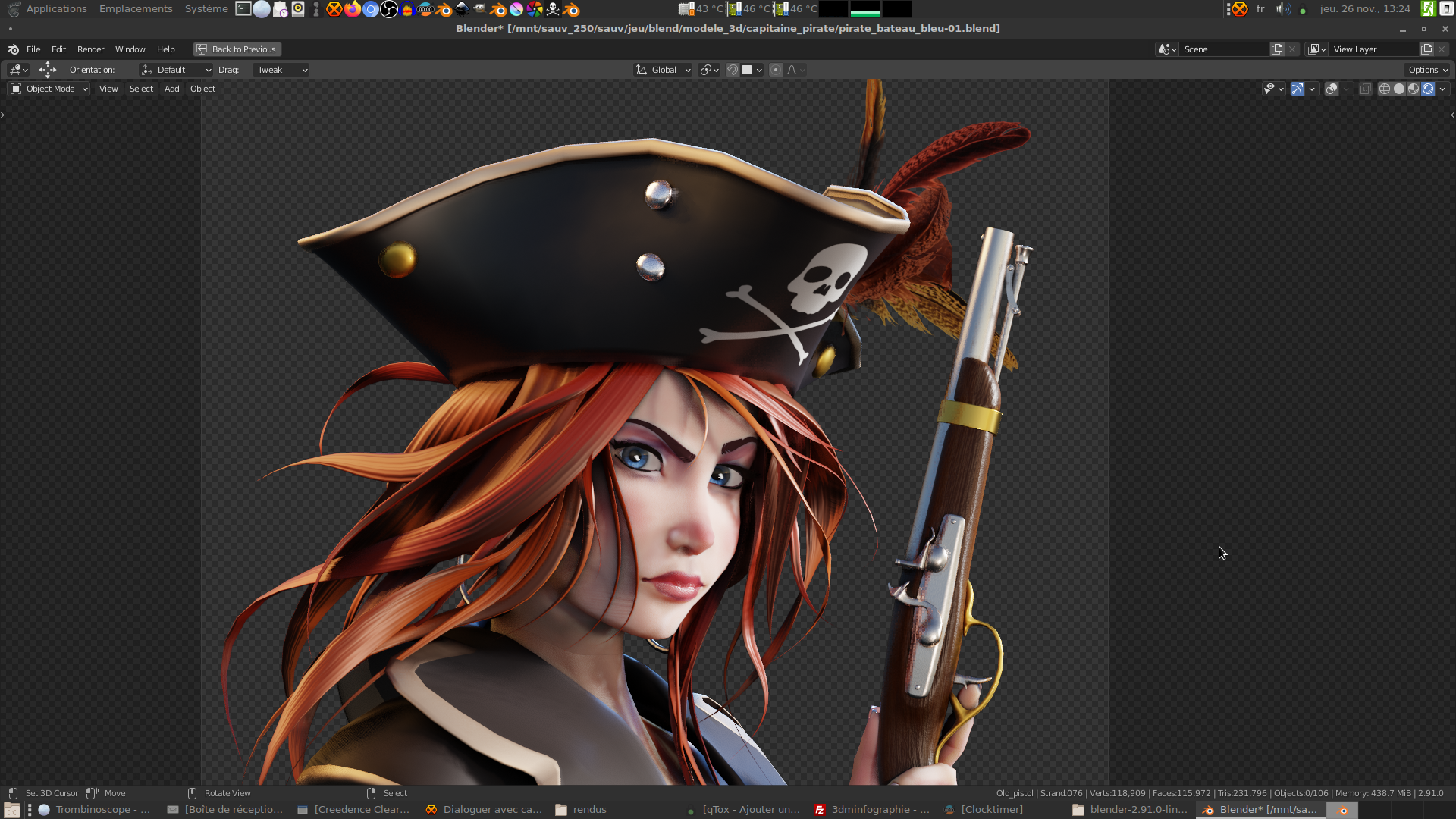Change Orientation from Default
The width and height of the screenshot is (1456, 819).
176,70
